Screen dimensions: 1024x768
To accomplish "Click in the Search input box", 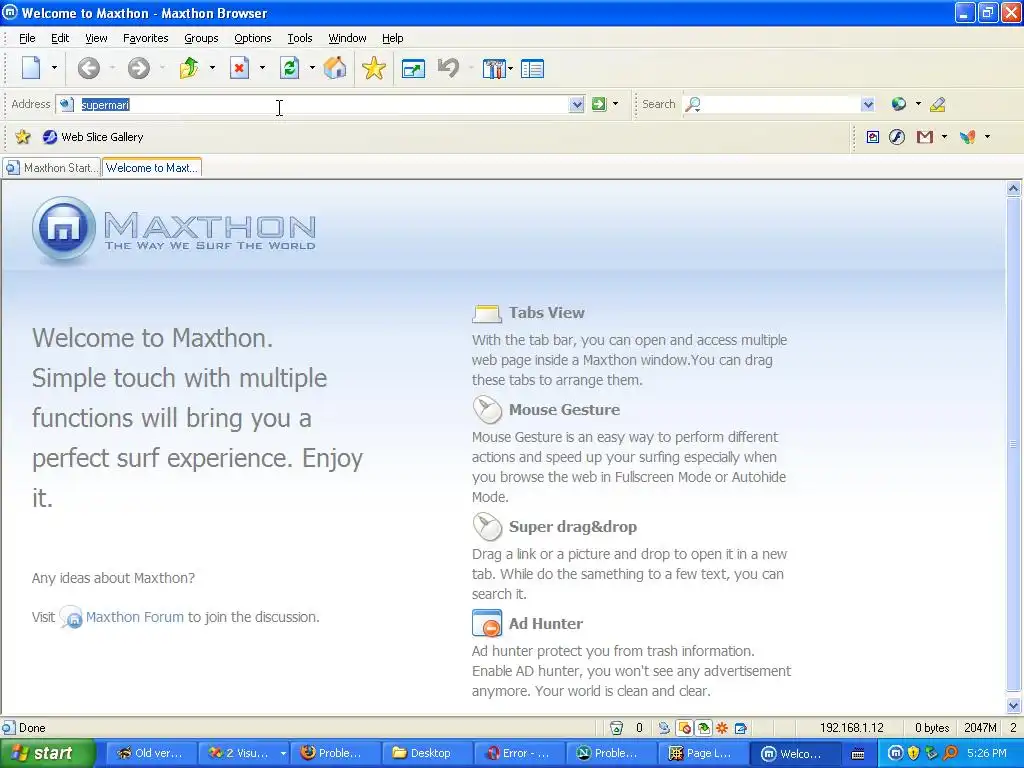I will tap(780, 104).
